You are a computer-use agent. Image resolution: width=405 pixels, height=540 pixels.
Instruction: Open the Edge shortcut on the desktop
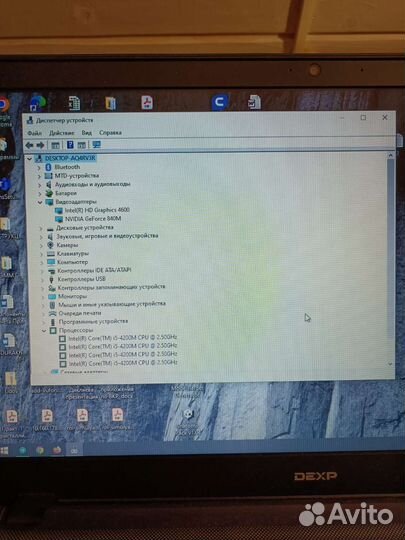click(38, 103)
